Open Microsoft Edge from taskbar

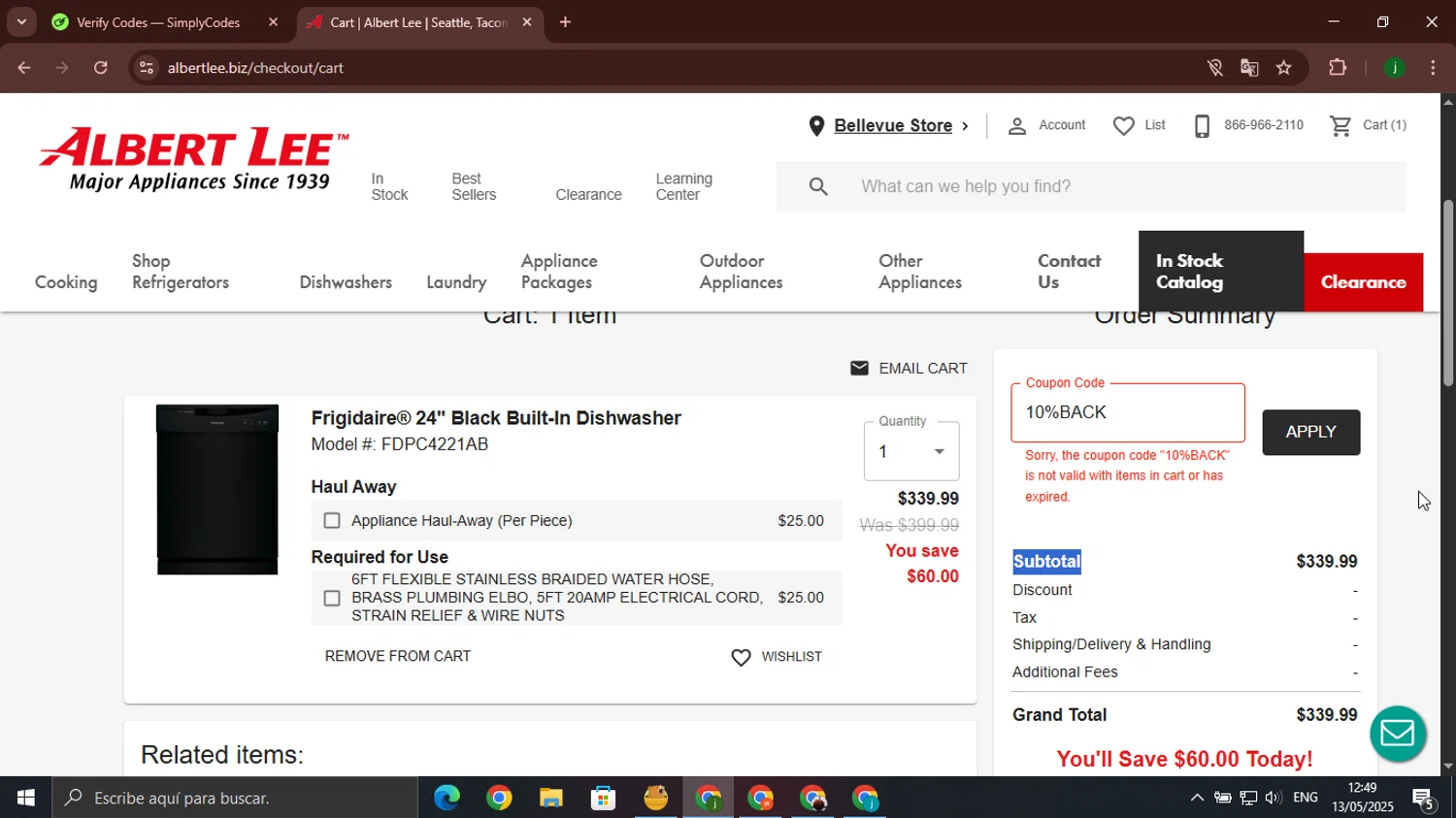click(x=447, y=798)
